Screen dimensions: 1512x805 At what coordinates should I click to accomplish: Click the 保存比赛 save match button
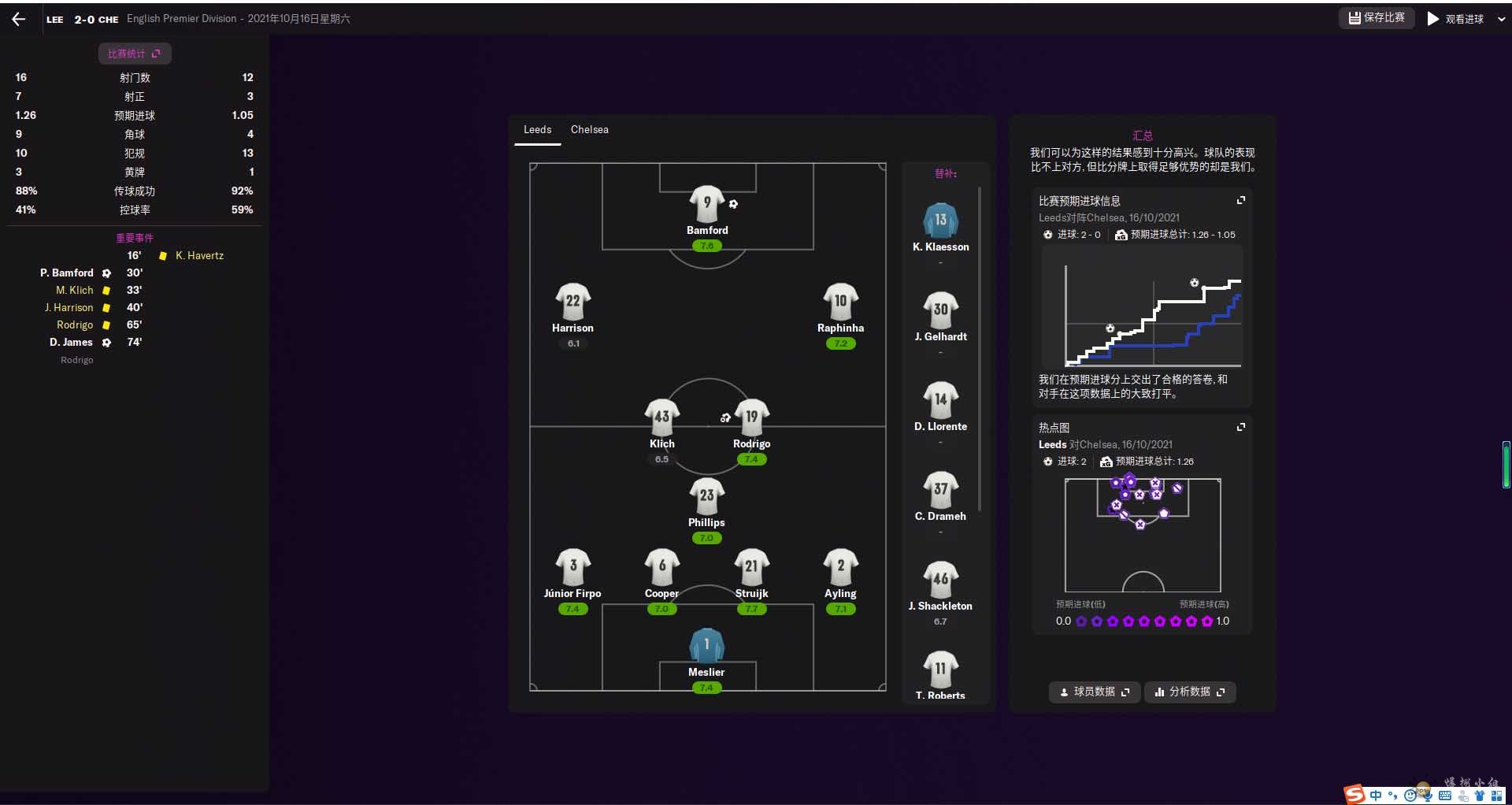click(1377, 18)
